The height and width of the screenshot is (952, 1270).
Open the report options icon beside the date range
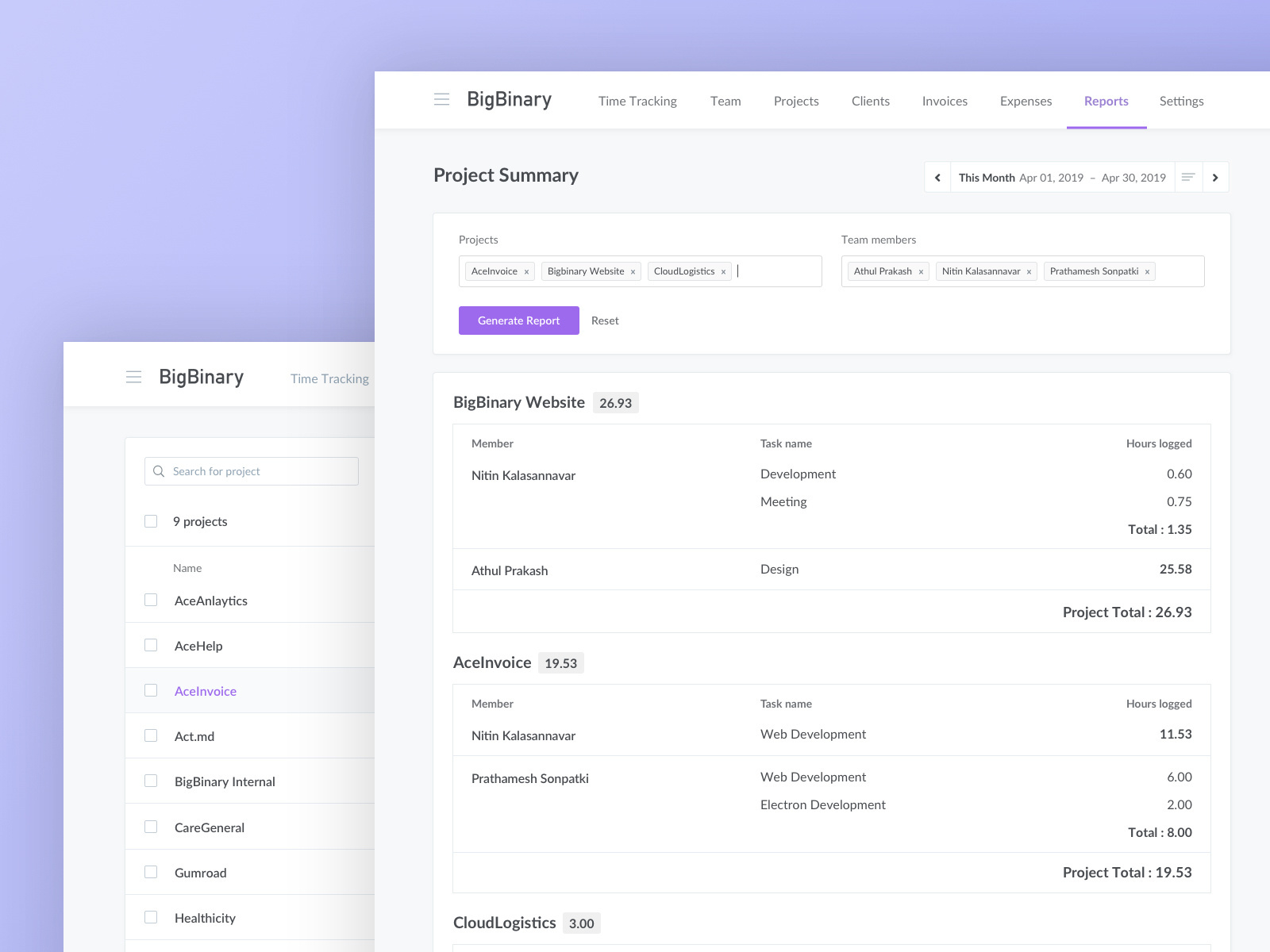click(x=1188, y=177)
